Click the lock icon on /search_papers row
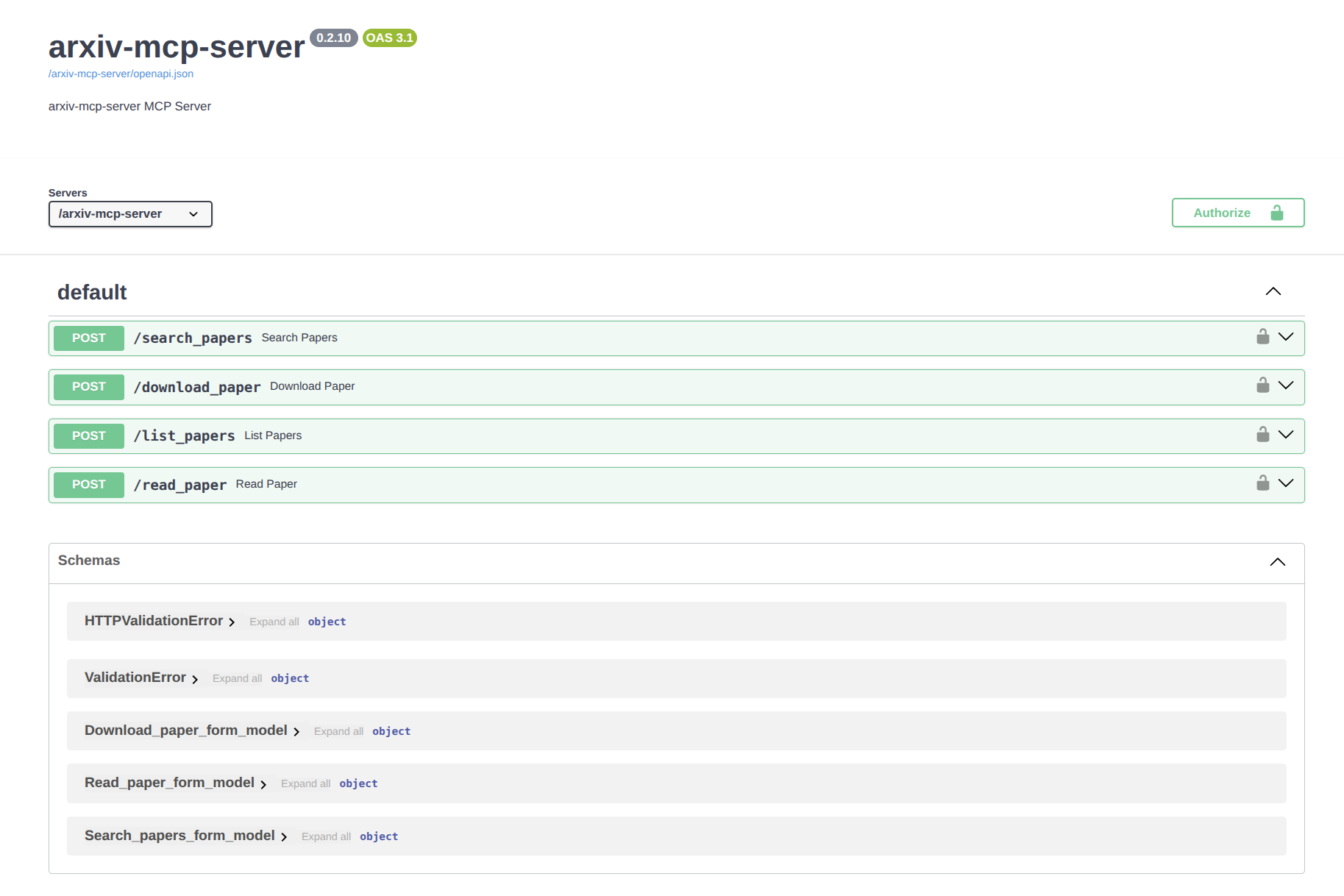The image size is (1344, 896). [1262, 337]
